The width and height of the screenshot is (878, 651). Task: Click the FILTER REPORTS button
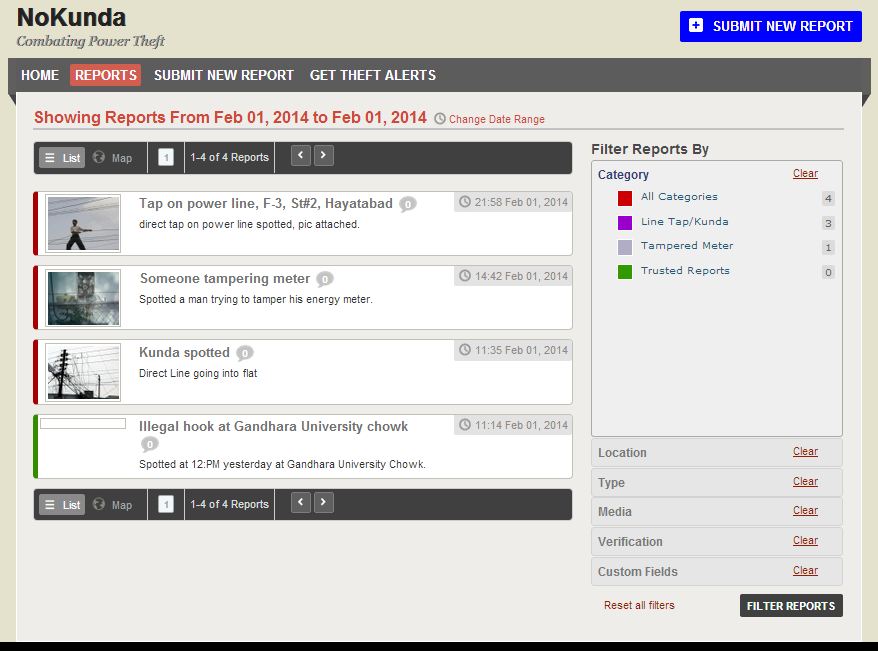(791, 606)
